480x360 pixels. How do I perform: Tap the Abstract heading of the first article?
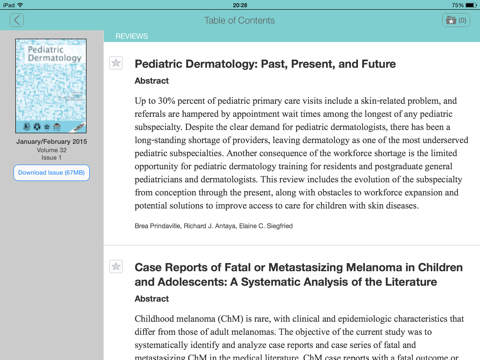click(152, 81)
